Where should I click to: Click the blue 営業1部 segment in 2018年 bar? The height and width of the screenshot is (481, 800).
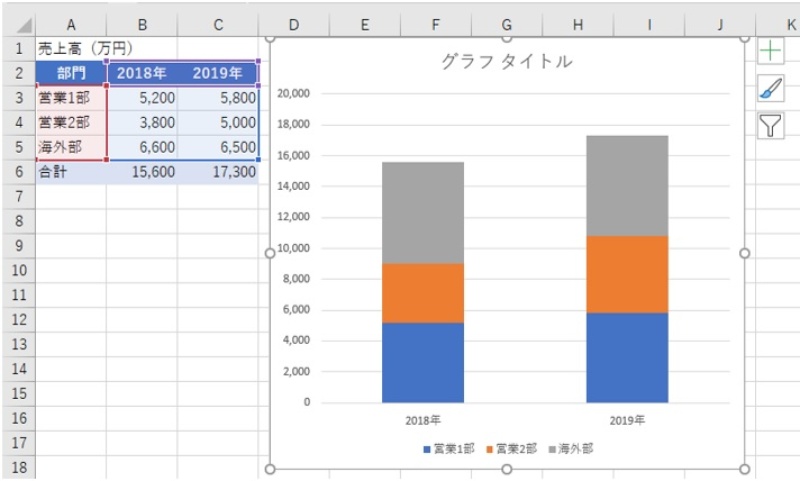pos(422,362)
